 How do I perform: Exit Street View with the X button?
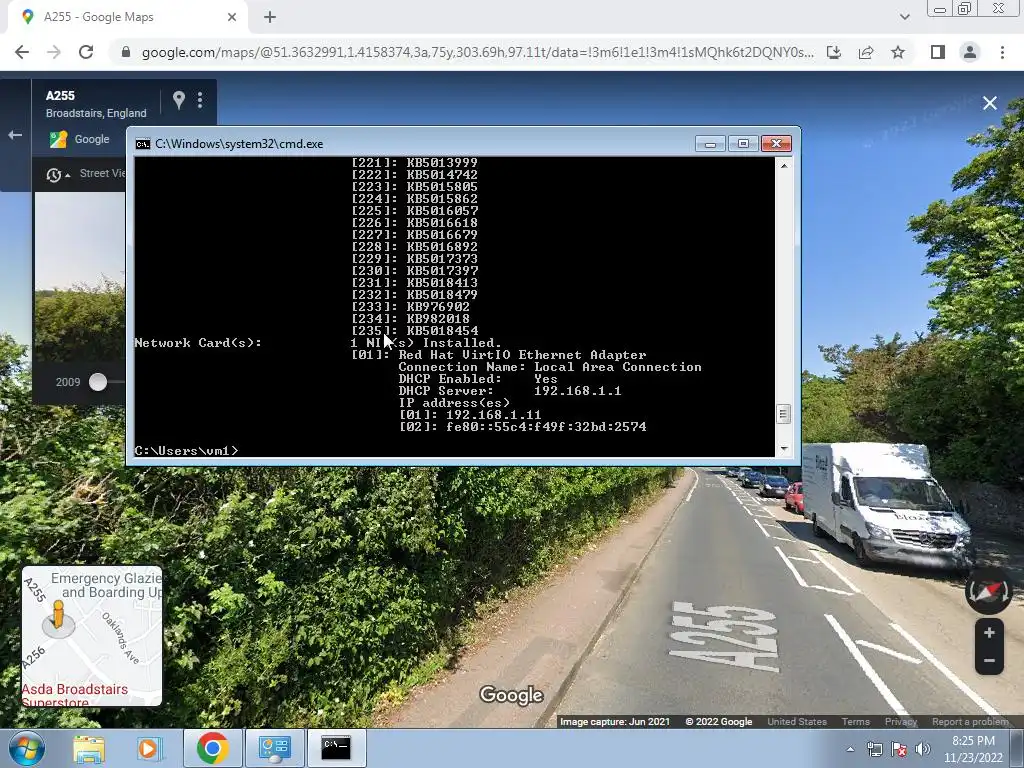pos(990,103)
